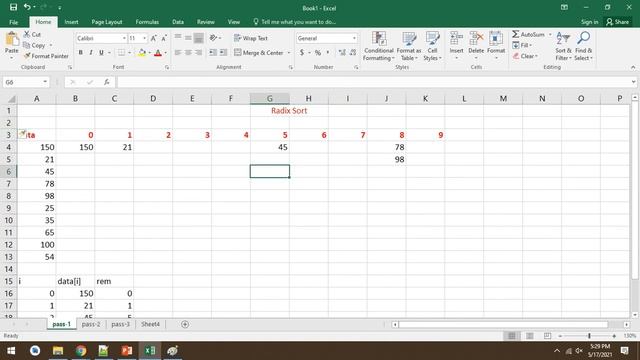Click the Decrease Indent icon

coord(213,53)
